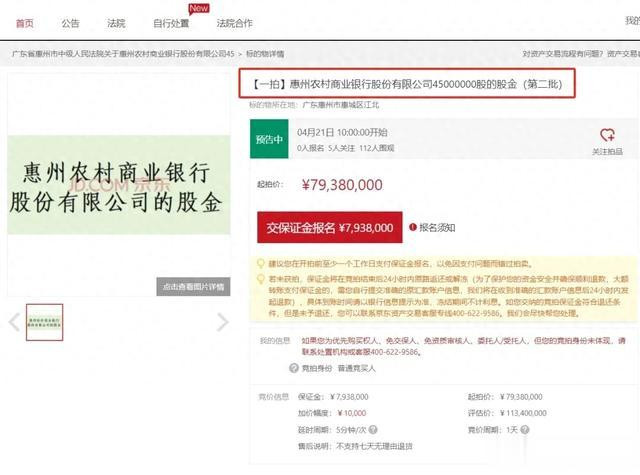Click the 评估价 ¥113,400,000 value
640x475 pixels.
pyautogui.click(x=523, y=413)
